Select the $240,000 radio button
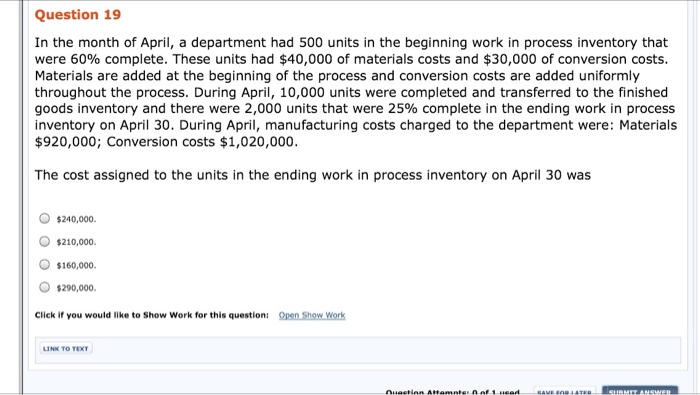This screenshot has height=395, width=700. click(44, 218)
